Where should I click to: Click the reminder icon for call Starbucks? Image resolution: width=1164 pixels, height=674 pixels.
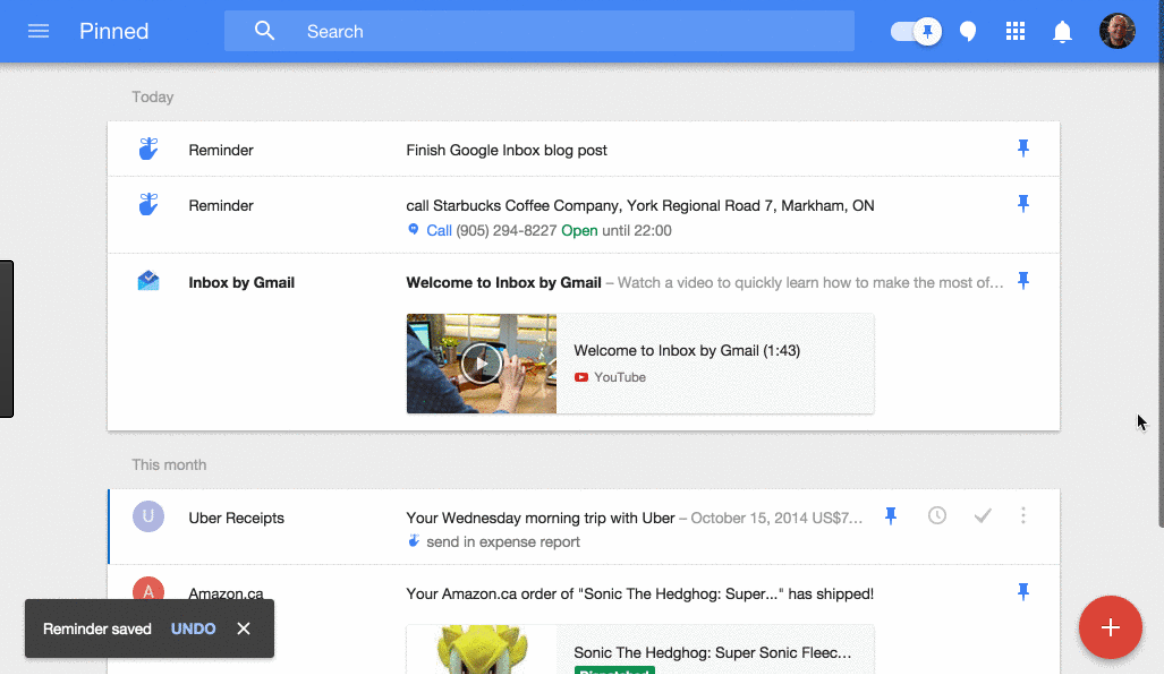pos(148,204)
